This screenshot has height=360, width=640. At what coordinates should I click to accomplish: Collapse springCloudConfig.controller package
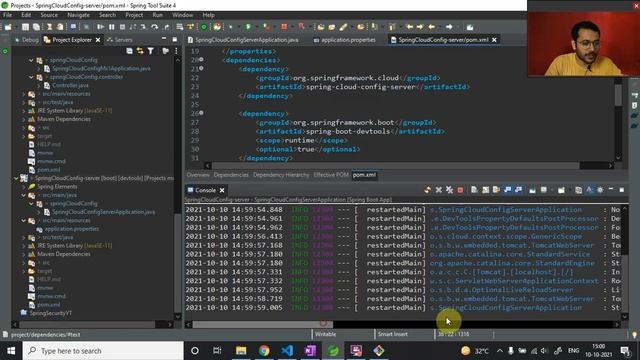pyautogui.click(x=31, y=77)
